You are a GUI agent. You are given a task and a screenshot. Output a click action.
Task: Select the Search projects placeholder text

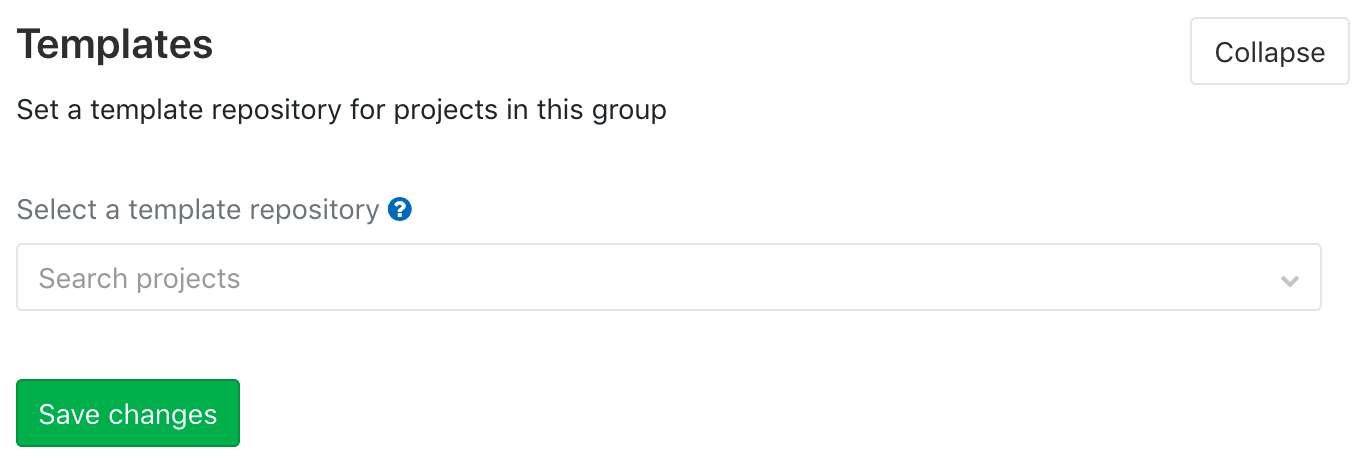[139, 278]
